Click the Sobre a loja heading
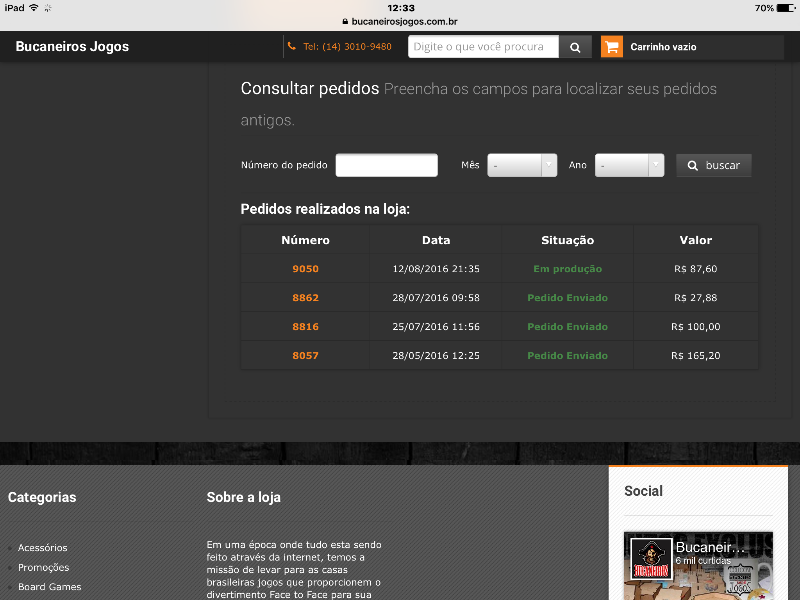 243,497
